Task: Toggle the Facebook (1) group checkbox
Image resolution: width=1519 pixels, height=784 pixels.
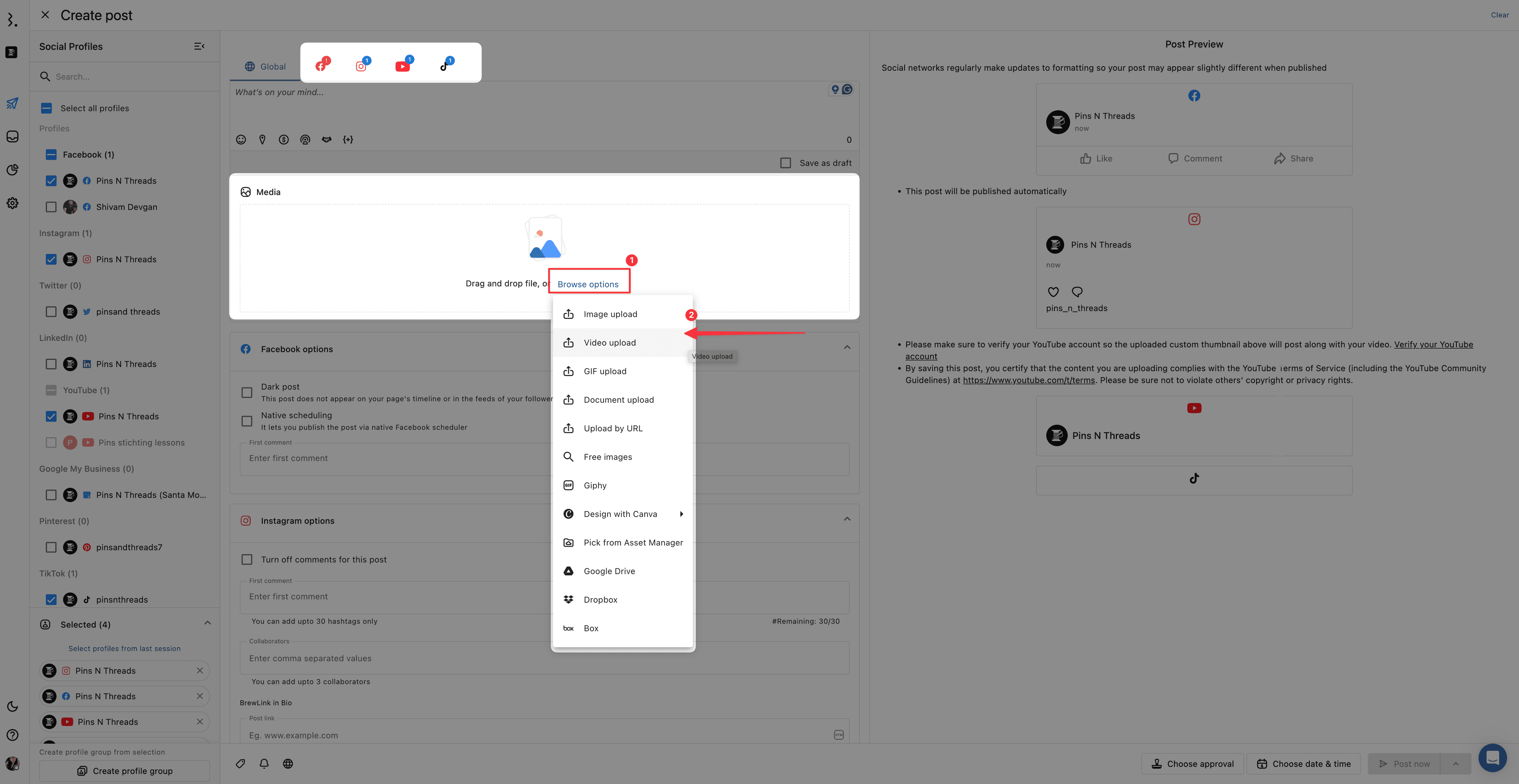Action: pyautogui.click(x=51, y=154)
